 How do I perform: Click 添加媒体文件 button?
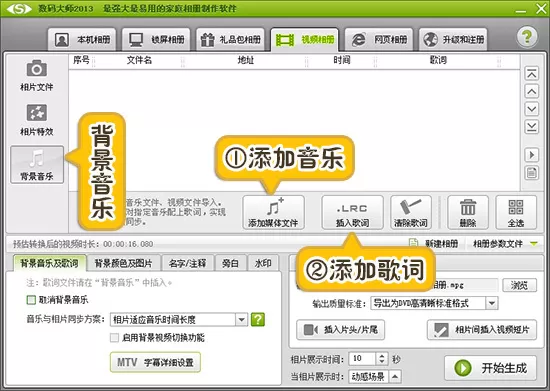(x=273, y=212)
